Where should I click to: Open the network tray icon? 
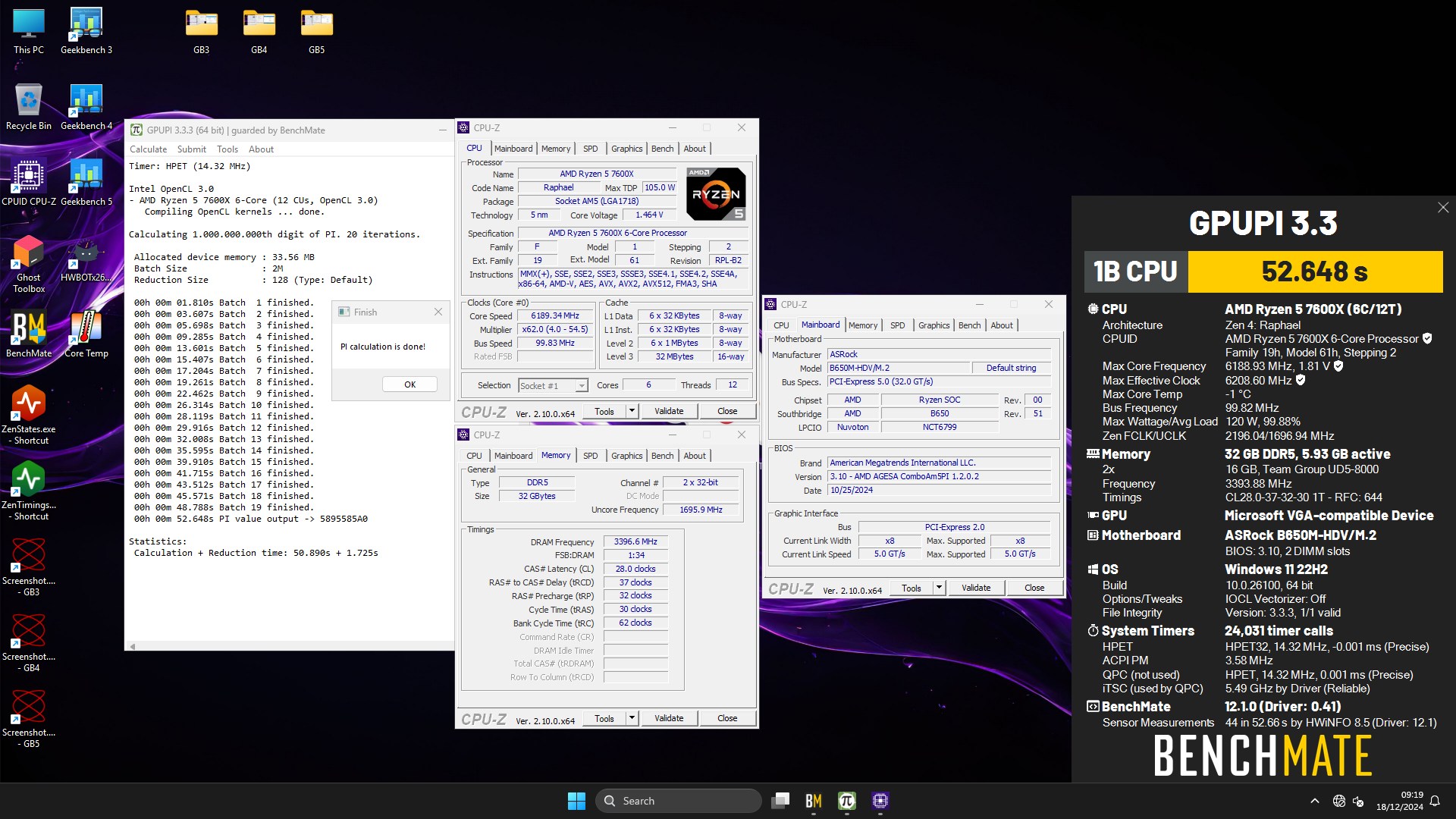(x=1339, y=801)
